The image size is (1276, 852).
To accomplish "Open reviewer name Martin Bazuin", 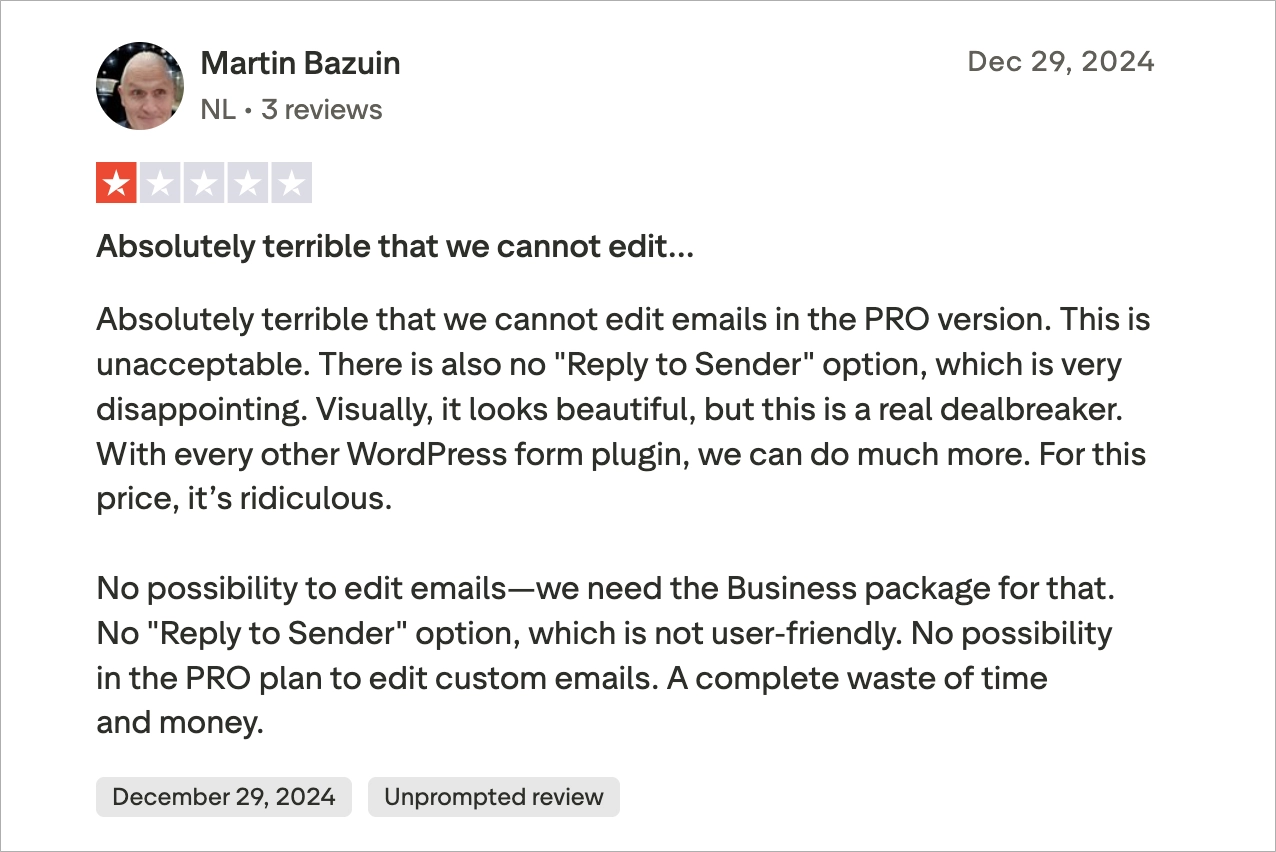I will (300, 64).
